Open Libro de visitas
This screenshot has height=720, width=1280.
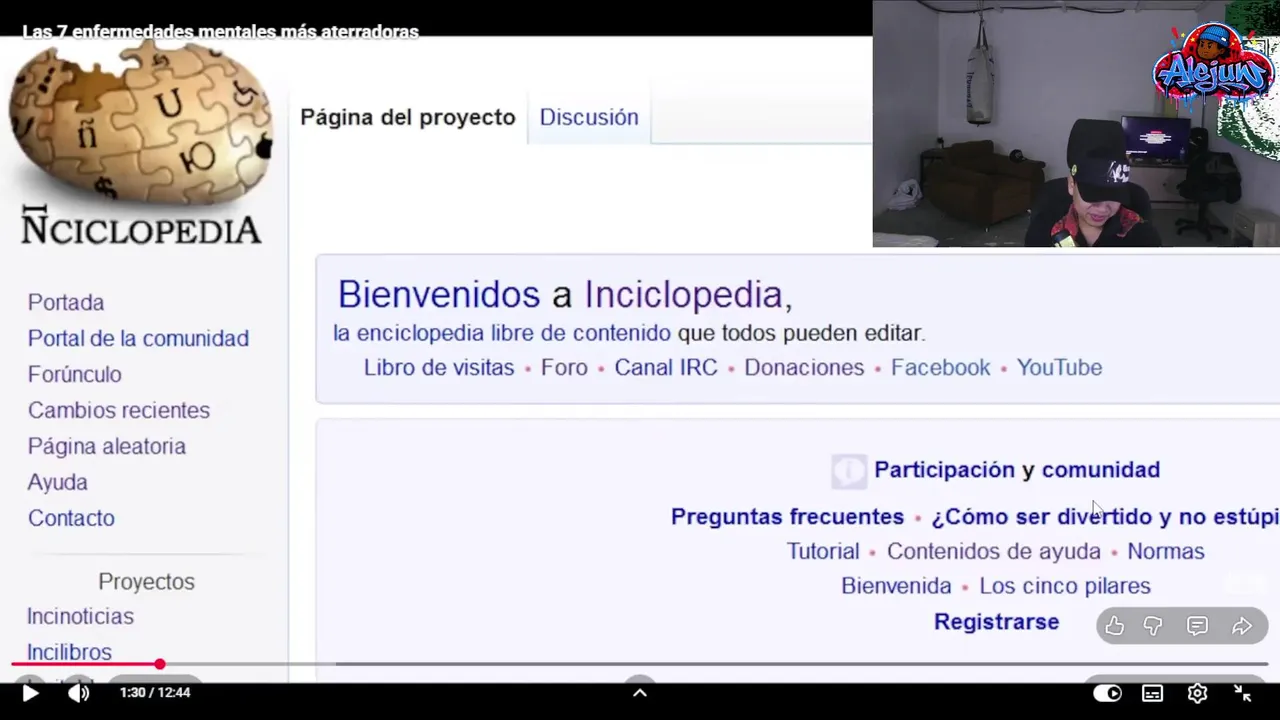pos(439,367)
